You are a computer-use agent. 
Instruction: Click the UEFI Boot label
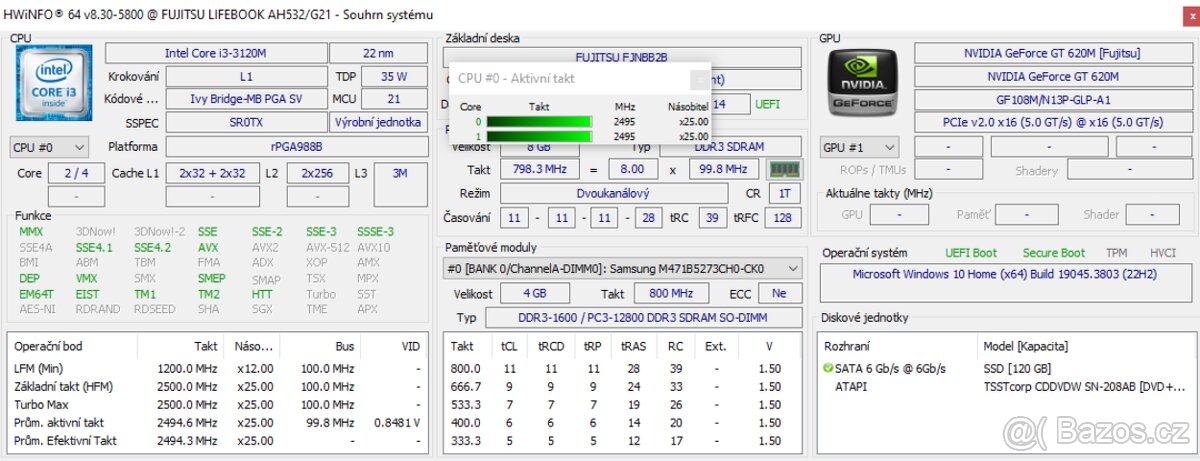click(x=971, y=253)
